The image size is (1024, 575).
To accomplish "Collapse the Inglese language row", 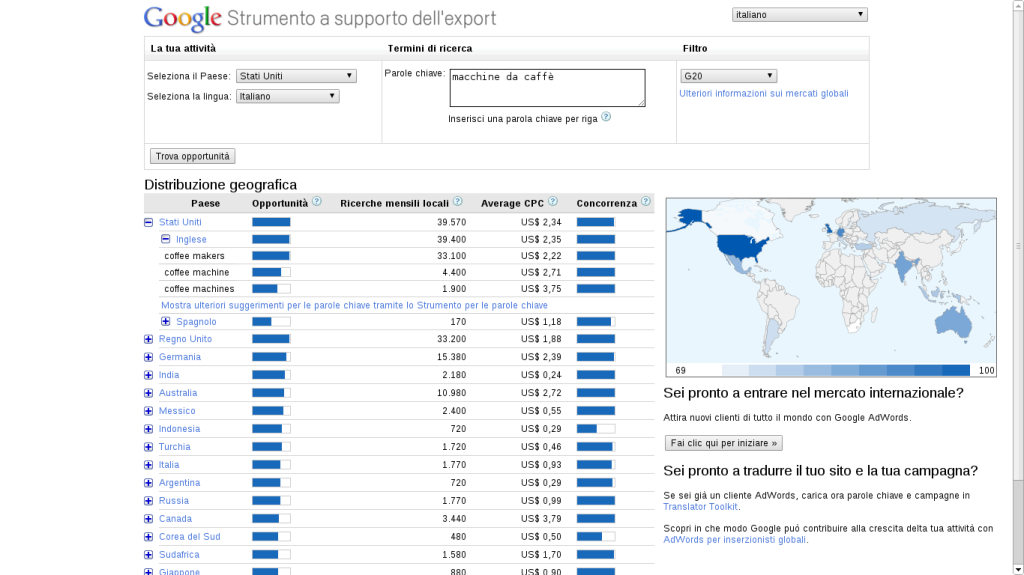I will [166, 239].
